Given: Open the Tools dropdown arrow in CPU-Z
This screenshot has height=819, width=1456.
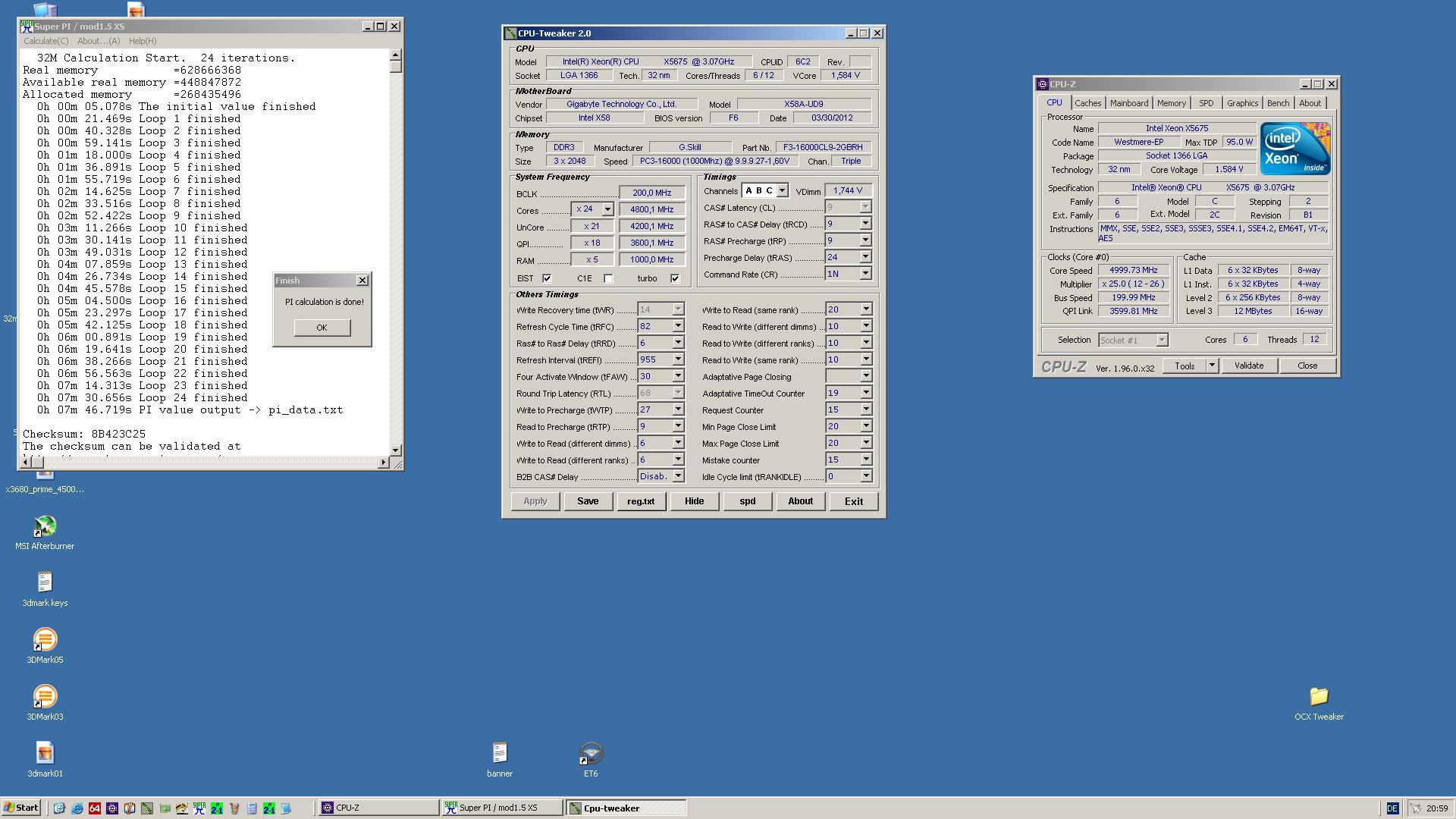Looking at the screenshot, I should coord(1212,366).
